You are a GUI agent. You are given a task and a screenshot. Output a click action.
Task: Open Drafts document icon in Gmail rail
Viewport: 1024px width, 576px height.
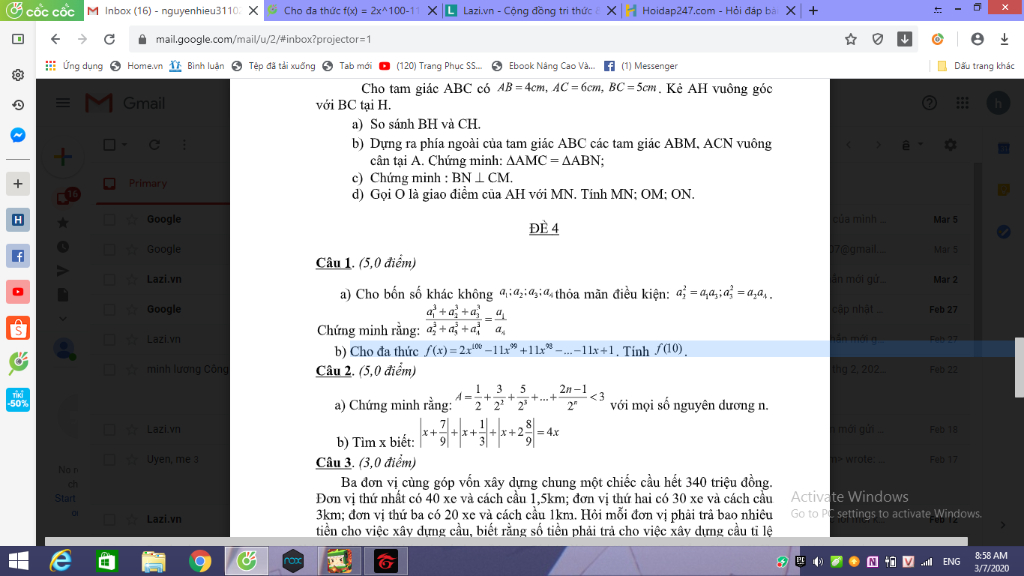(x=63, y=295)
